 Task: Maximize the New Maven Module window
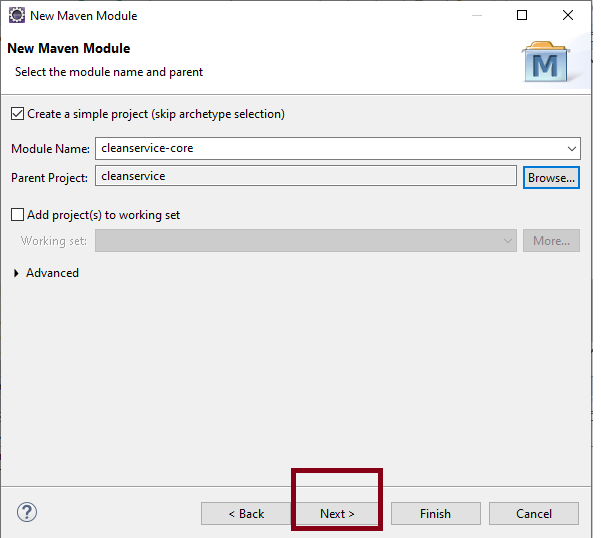[x=522, y=16]
